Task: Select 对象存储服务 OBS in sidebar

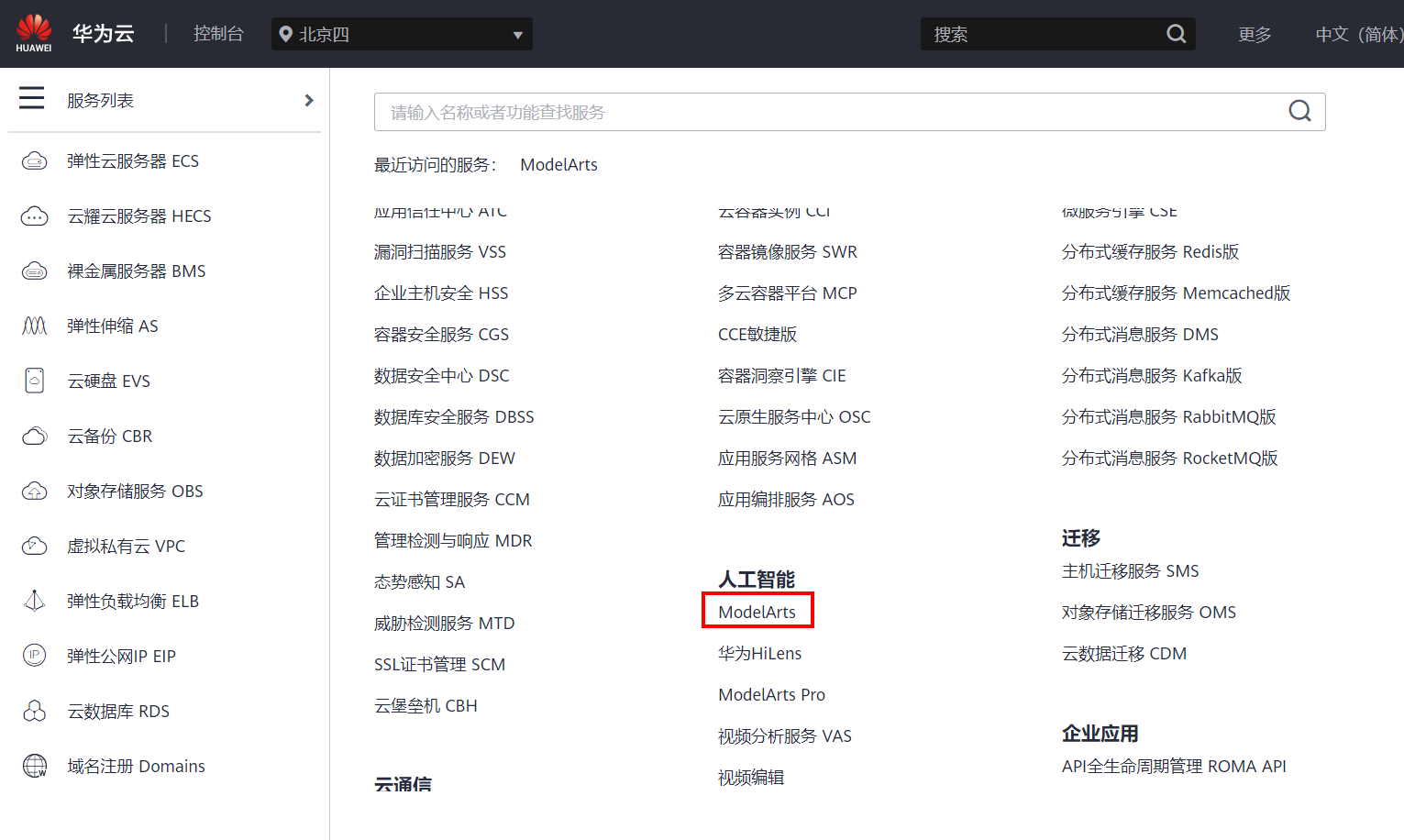Action: click(135, 492)
